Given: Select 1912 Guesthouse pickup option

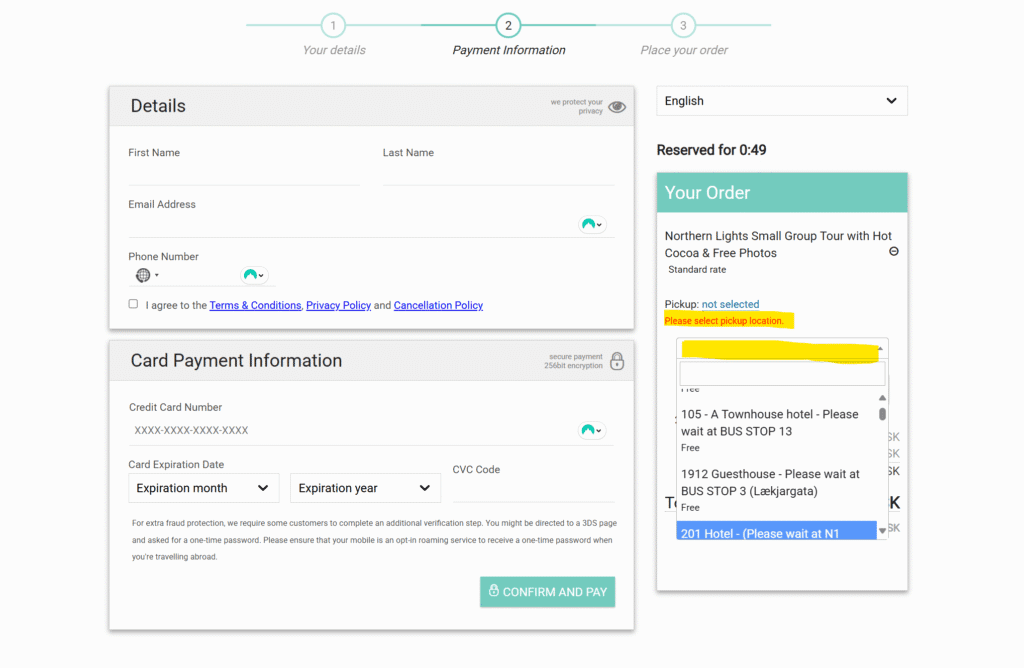Looking at the screenshot, I should [770, 482].
